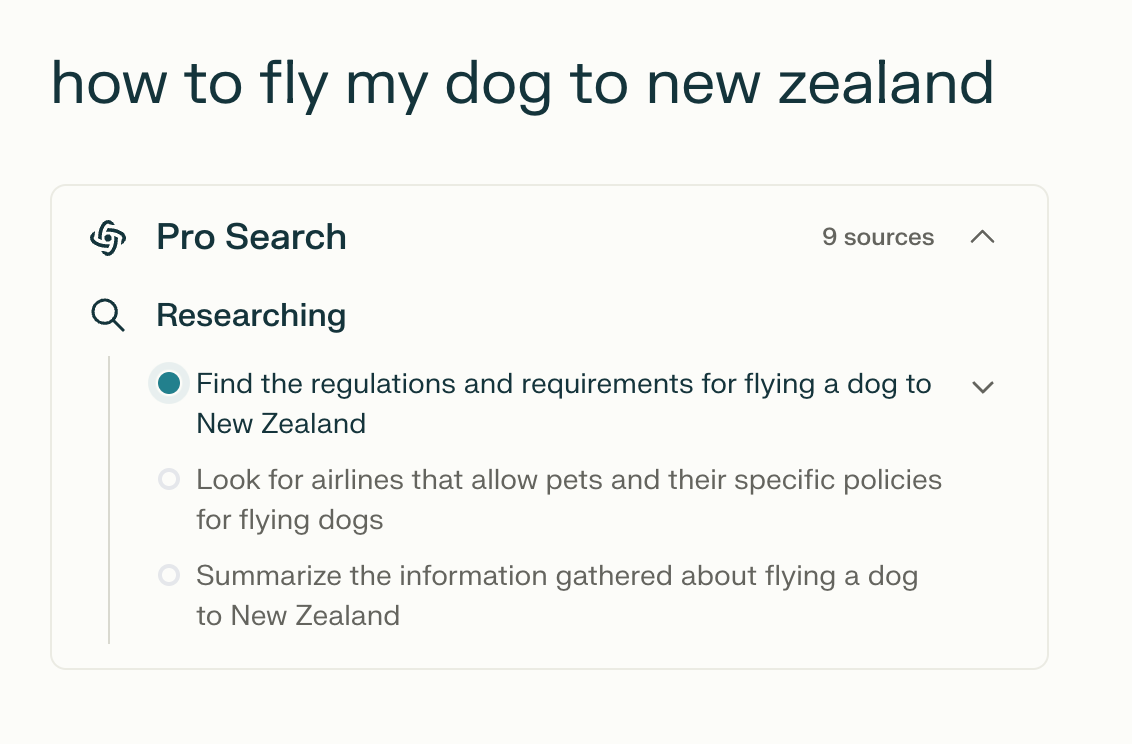Click the Pro Search heading label
Image resolution: width=1132 pixels, height=744 pixels.
tap(251, 237)
